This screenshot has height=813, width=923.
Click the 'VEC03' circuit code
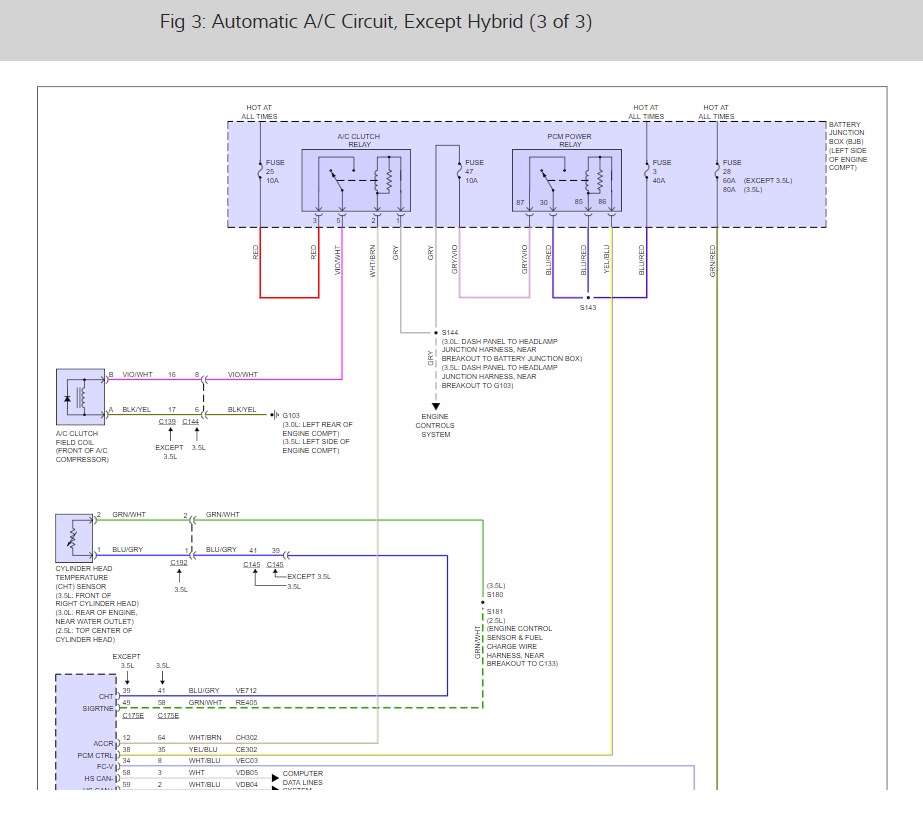247,761
